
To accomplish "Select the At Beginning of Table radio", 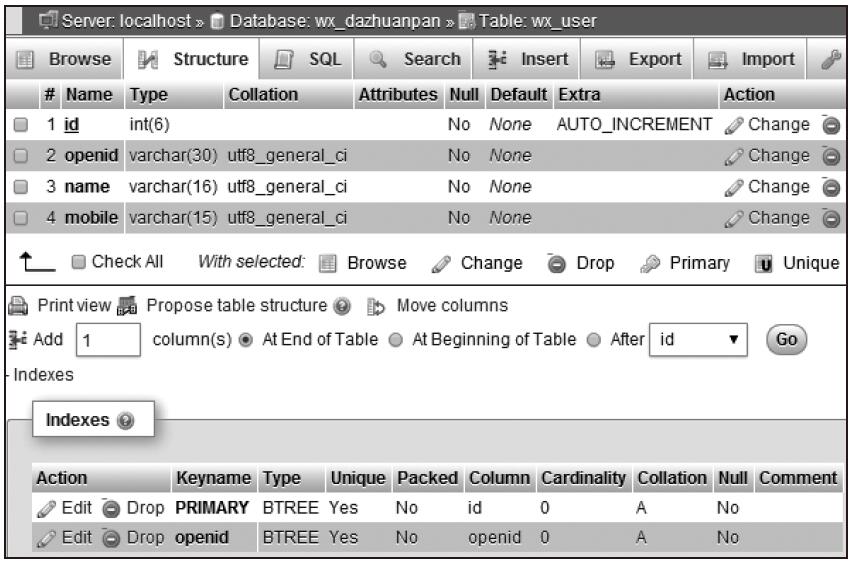I will coord(395,340).
